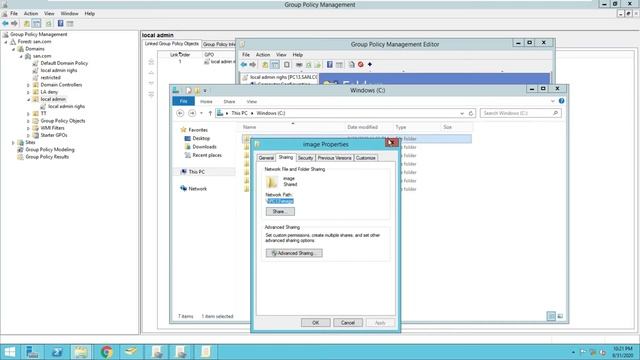Select Recent places in explorer sidebar
The height and width of the screenshot is (360, 640).
pyautogui.click(x=207, y=156)
